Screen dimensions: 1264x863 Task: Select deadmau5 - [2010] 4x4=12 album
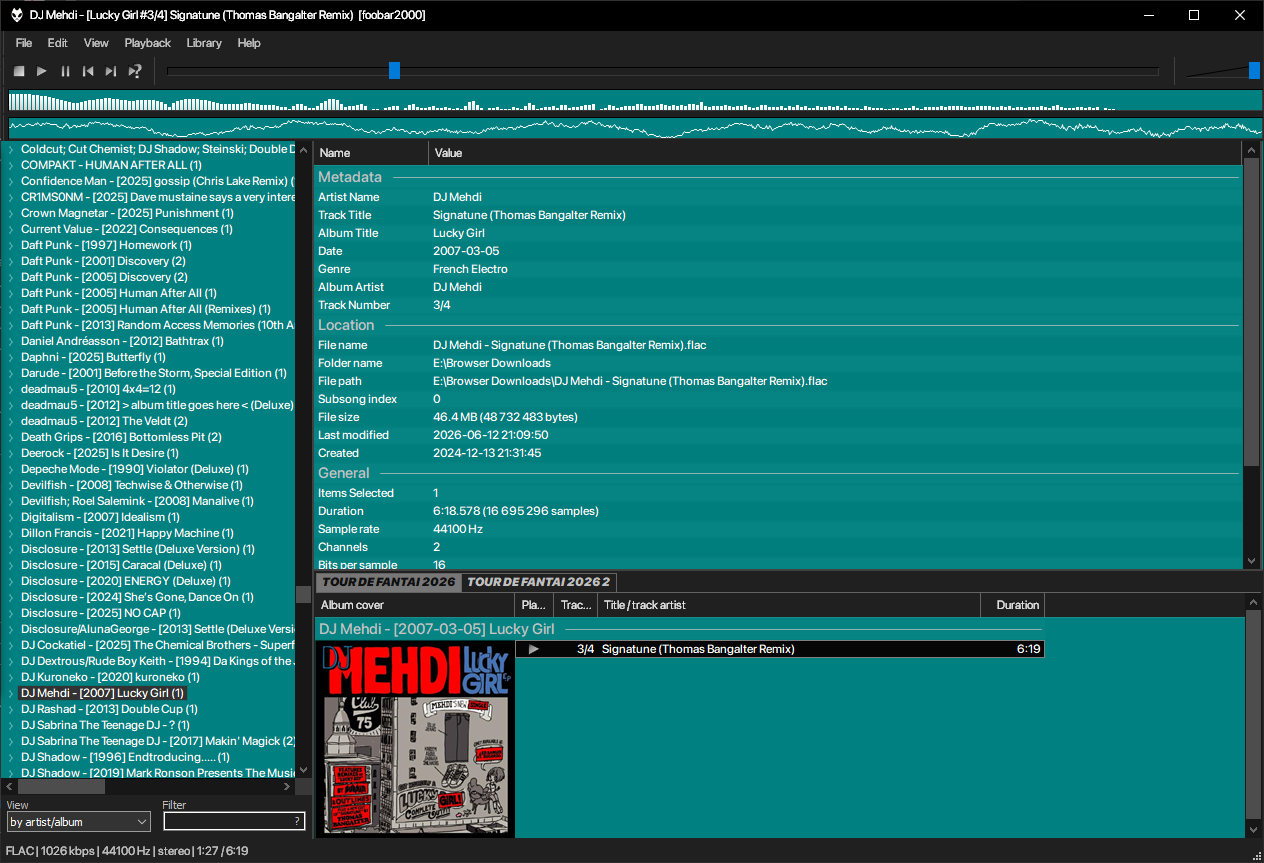[x=98, y=389]
